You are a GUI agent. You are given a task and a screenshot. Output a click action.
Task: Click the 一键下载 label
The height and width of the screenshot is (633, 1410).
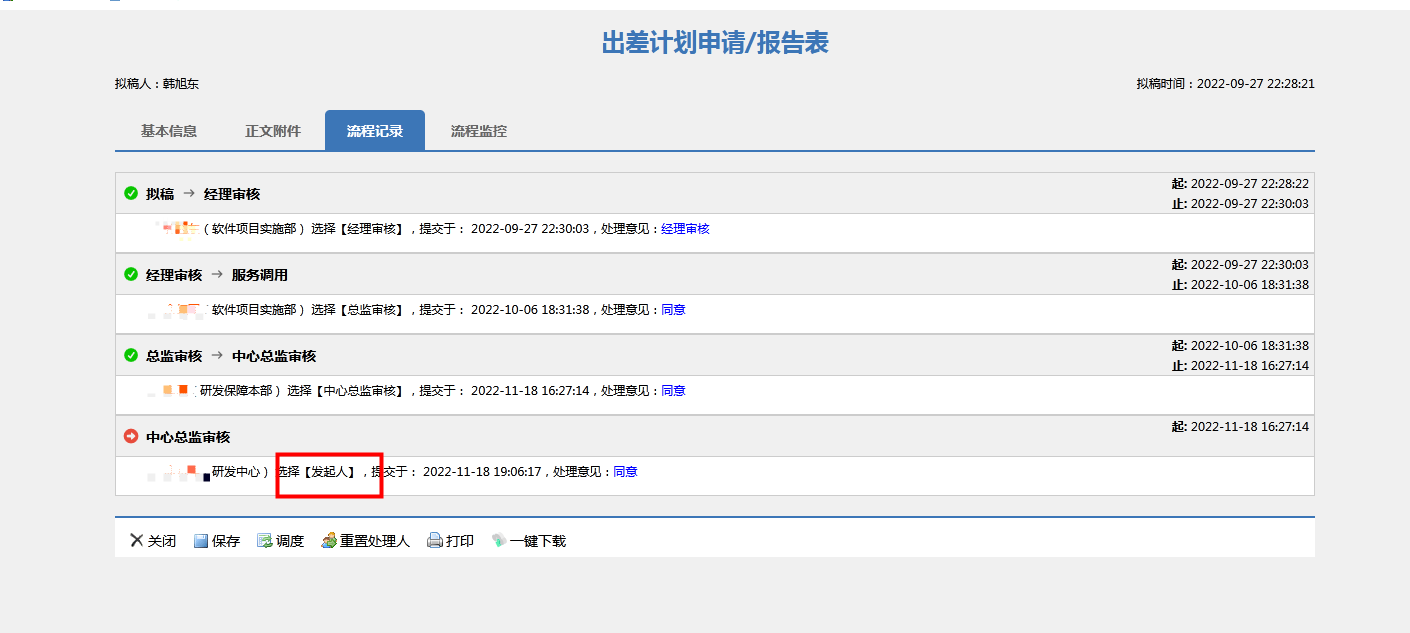[538, 541]
